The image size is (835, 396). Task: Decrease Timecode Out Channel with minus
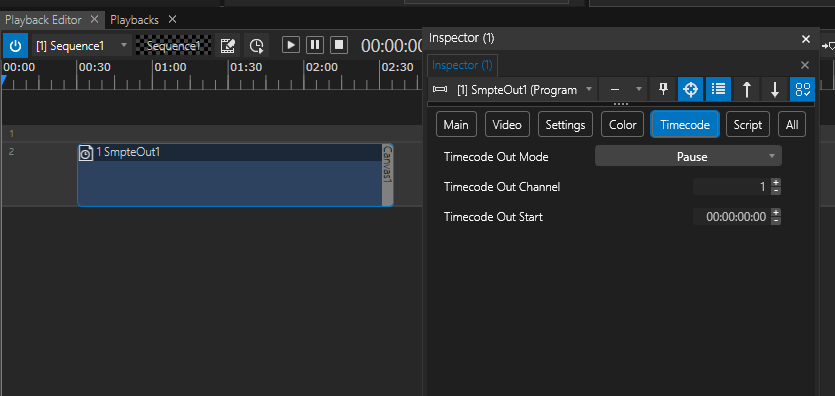click(776, 191)
